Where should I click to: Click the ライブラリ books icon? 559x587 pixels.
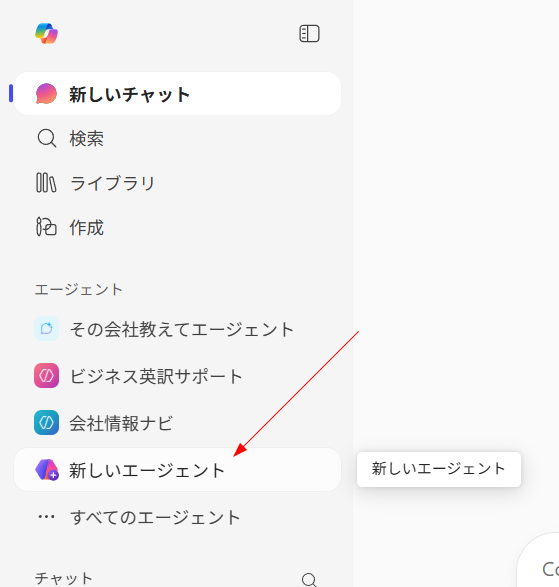click(x=46, y=183)
